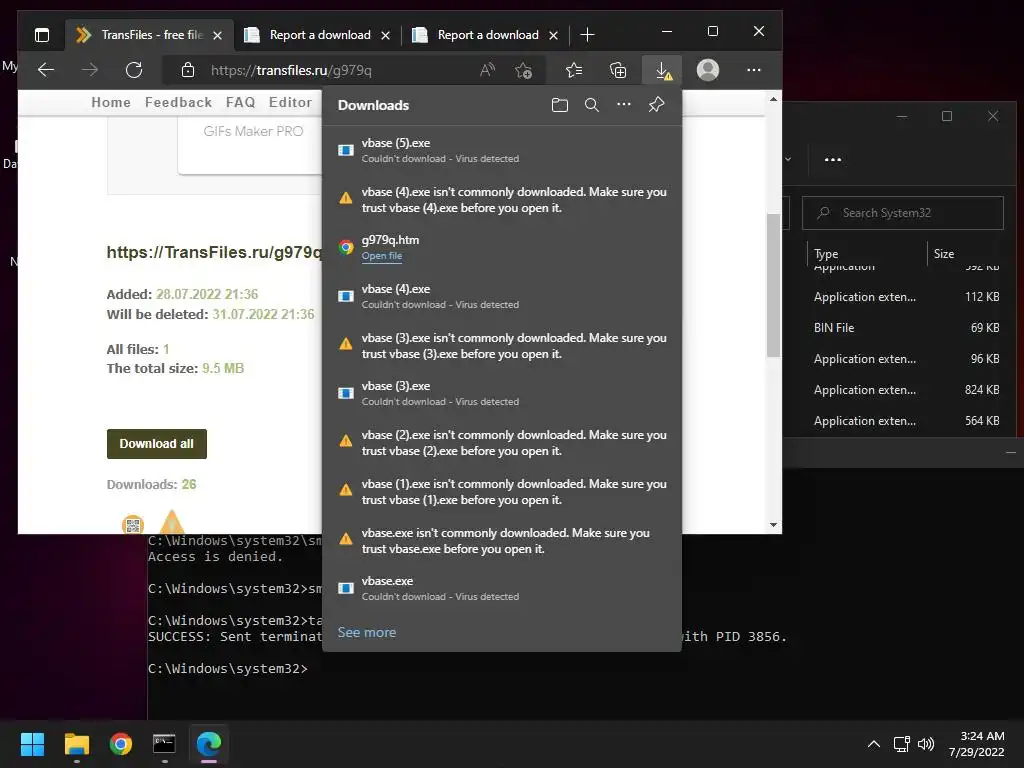Viewport: 1024px width, 768px height.
Task: Click the page scrollbar up arrow
Action: click(773, 100)
